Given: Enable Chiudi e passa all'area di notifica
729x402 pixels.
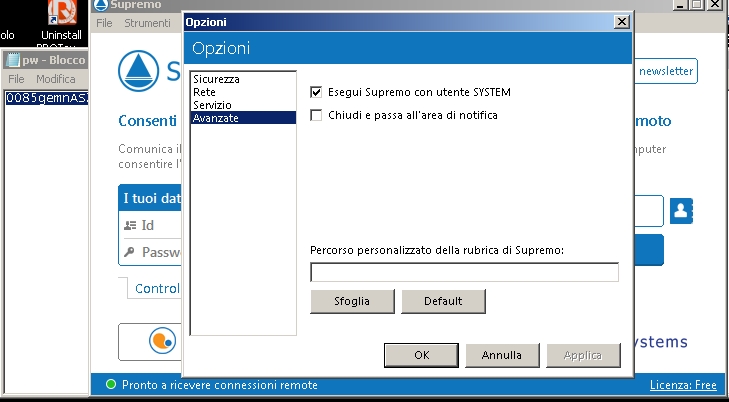Looking at the screenshot, I should (x=316, y=115).
